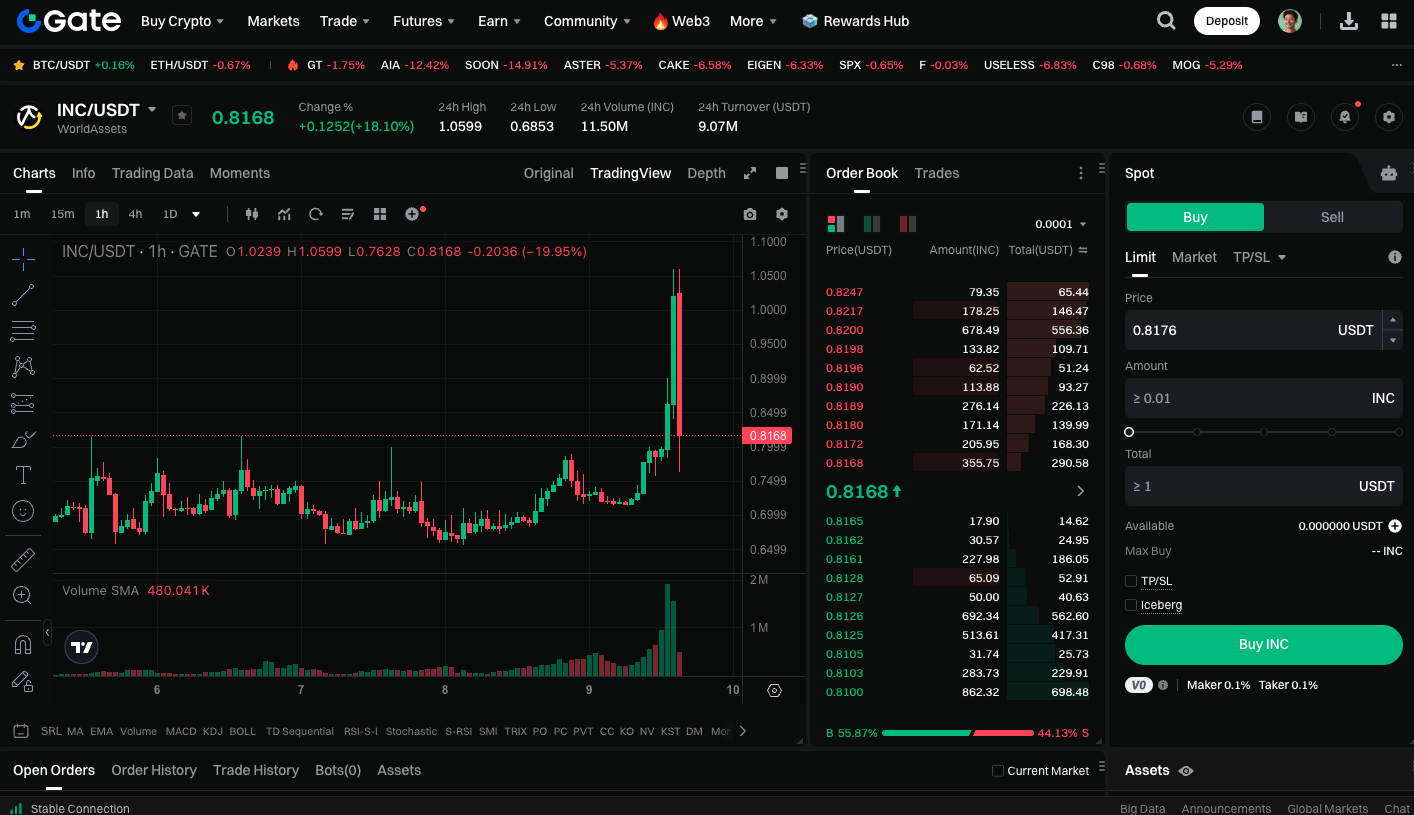Select the text annotation tool
Screen dimensions: 1414x815
pos(23,475)
